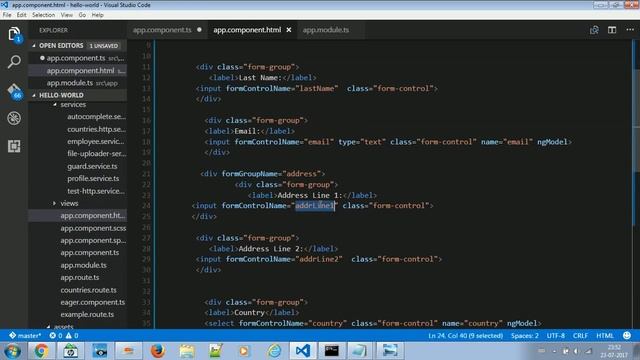640x360 pixels.
Task: Open the Go menu
Action: point(82,15)
